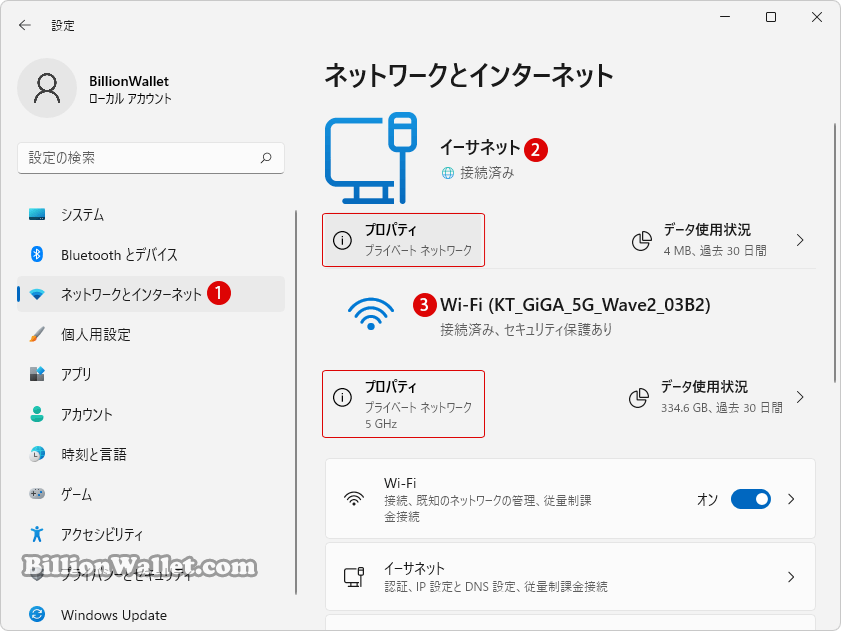Click the 設定の検索 search field
This screenshot has width=841, height=631.
151,158
